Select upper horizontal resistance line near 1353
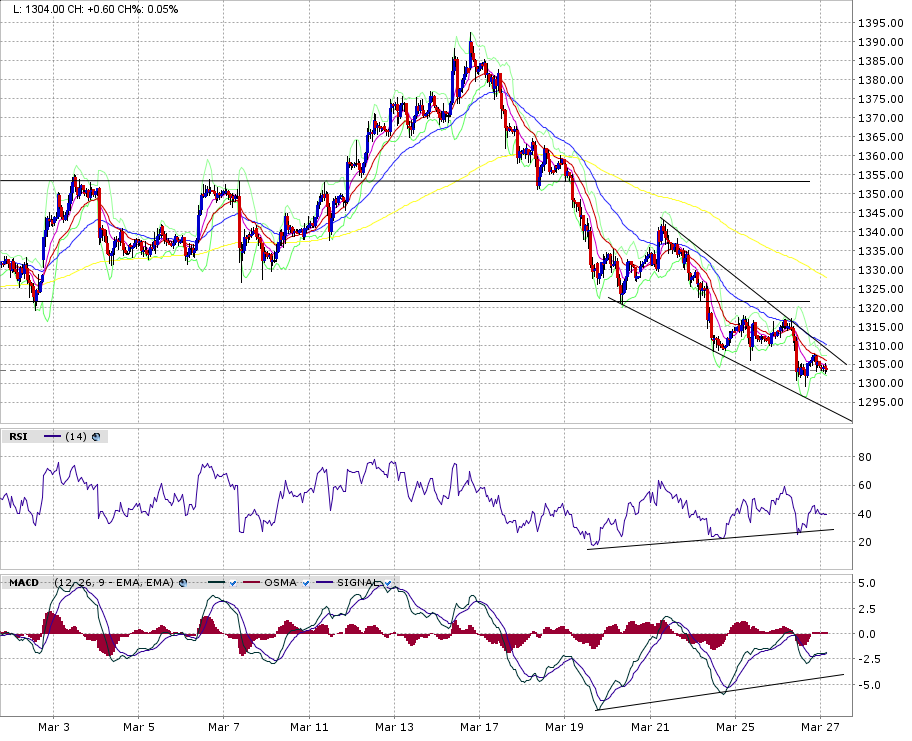Screen dimensions: 912x741 405,181
